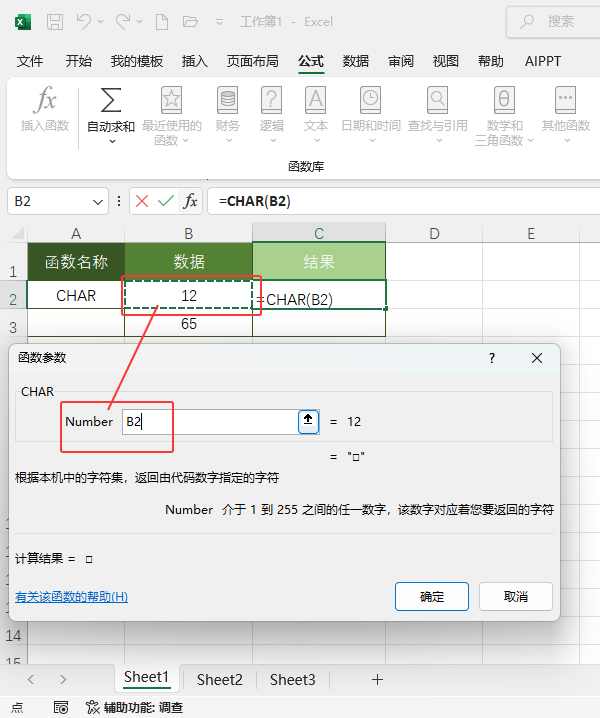600x718 pixels.
Task: Click the formula bar containing =CHAR(B2)
Action: tap(404, 201)
